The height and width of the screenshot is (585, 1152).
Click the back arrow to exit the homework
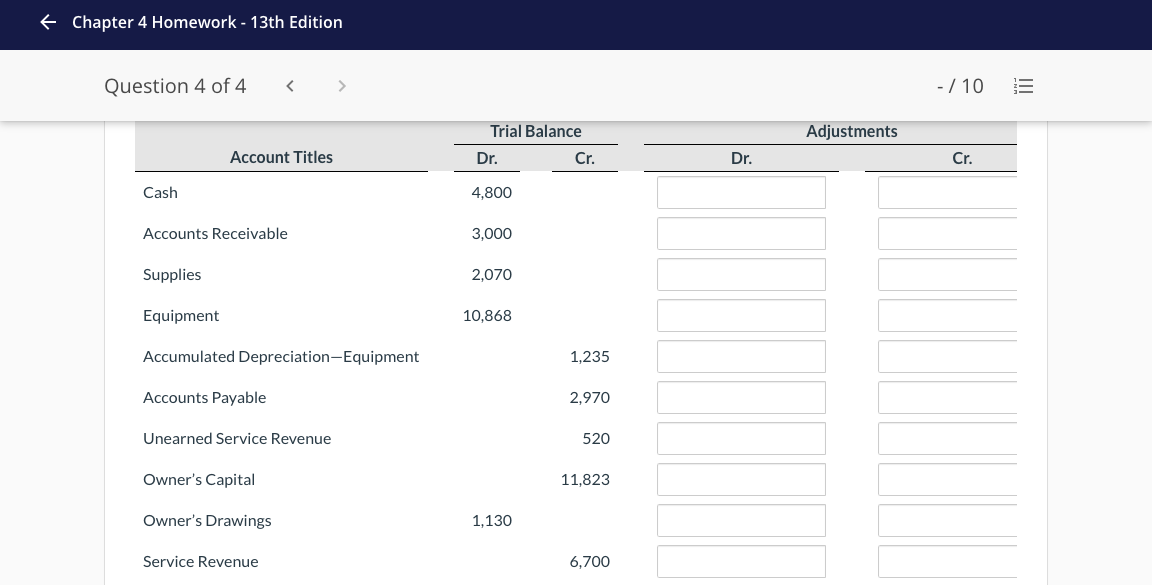pyautogui.click(x=48, y=22)
